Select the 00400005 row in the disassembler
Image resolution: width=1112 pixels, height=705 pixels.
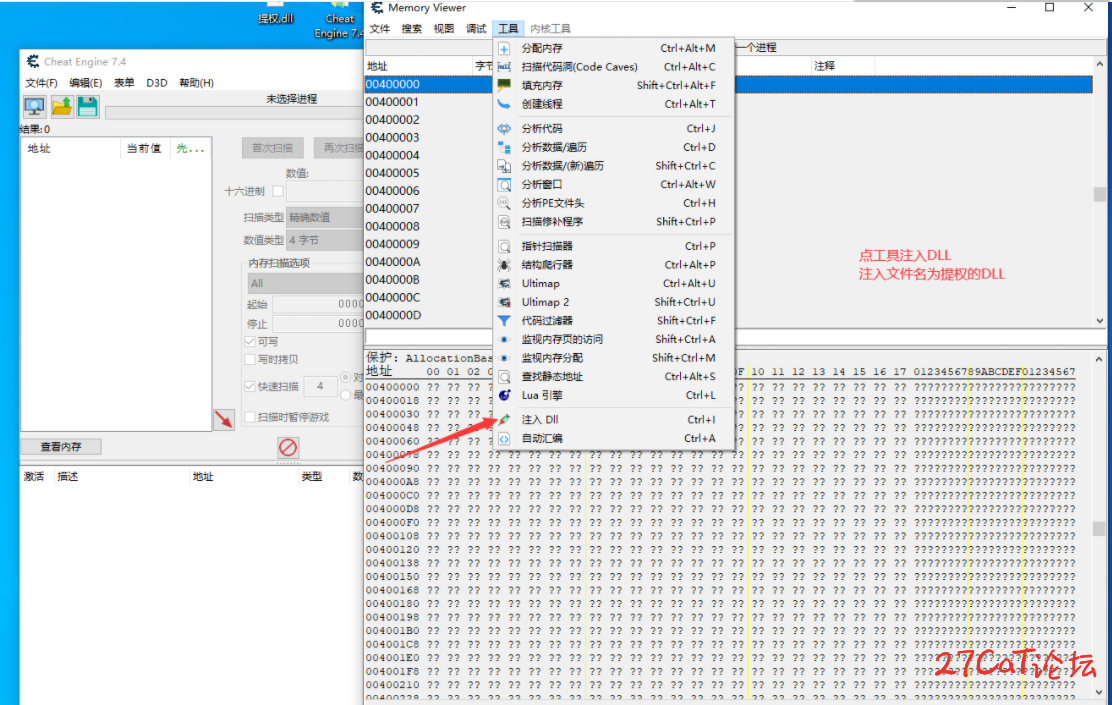429,173
